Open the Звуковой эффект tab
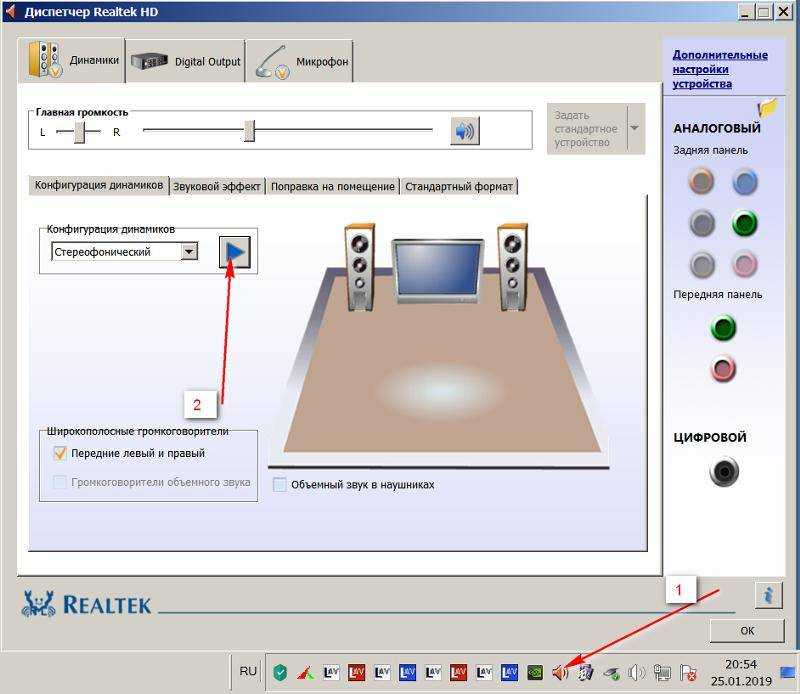The width and height of the screenshot is (800, 694). (x=217, y=186)
